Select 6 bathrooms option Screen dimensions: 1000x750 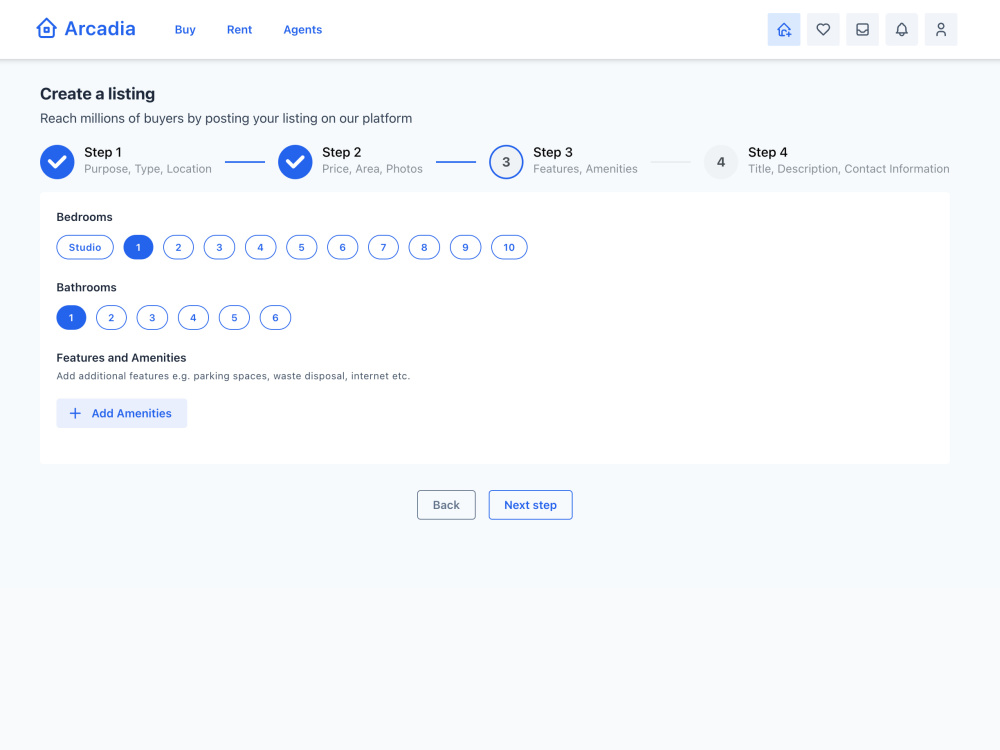(276, 318)
